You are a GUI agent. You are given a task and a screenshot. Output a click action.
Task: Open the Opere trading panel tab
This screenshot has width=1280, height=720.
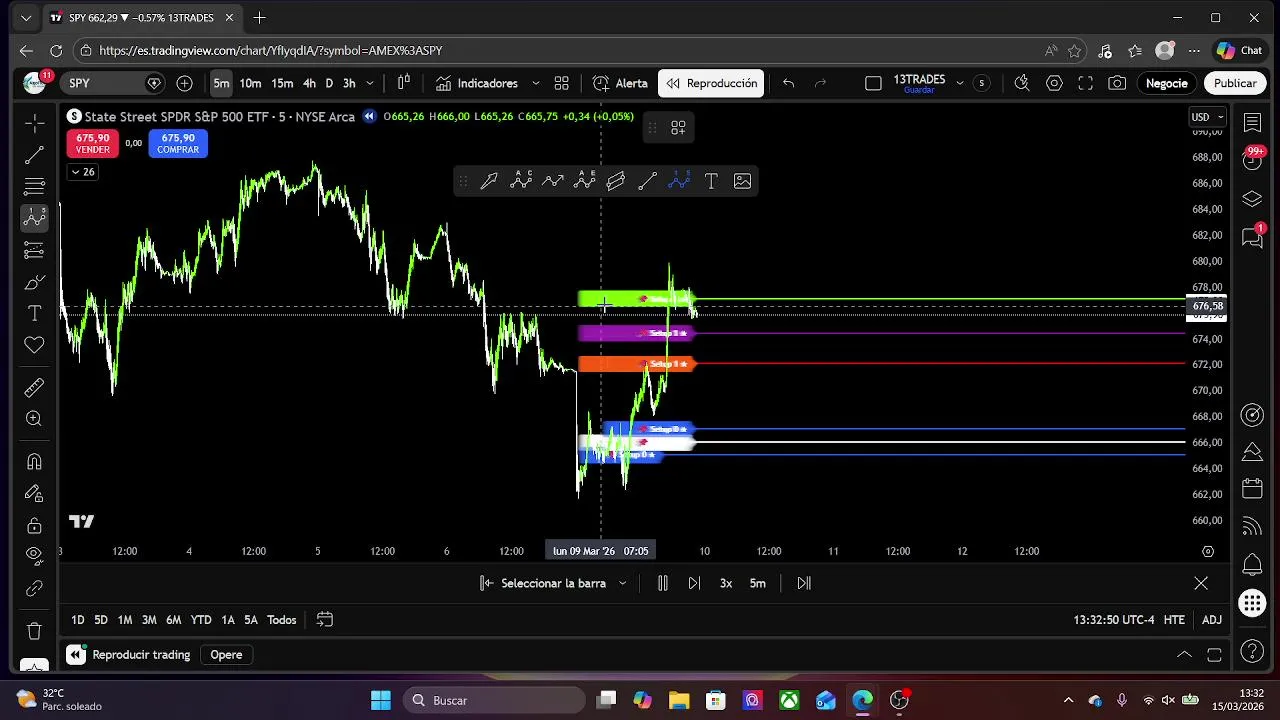coord(226,655)
